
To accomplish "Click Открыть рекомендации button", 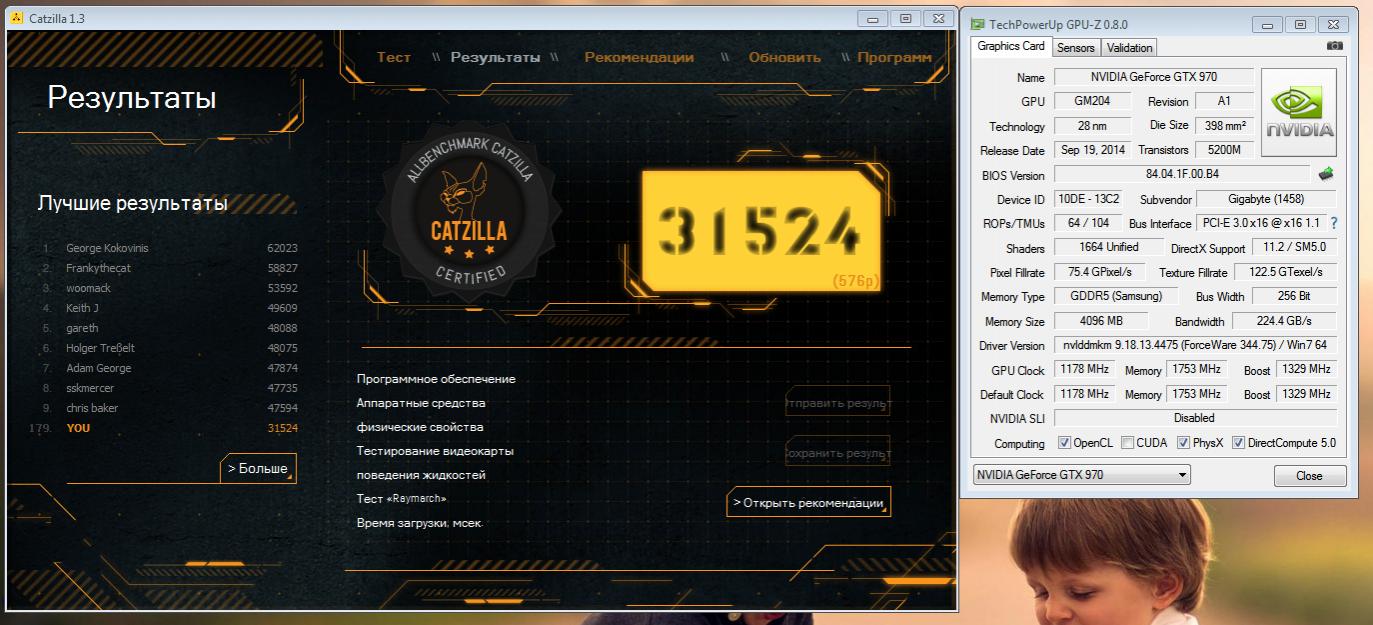I will click(x=808, y=502).
